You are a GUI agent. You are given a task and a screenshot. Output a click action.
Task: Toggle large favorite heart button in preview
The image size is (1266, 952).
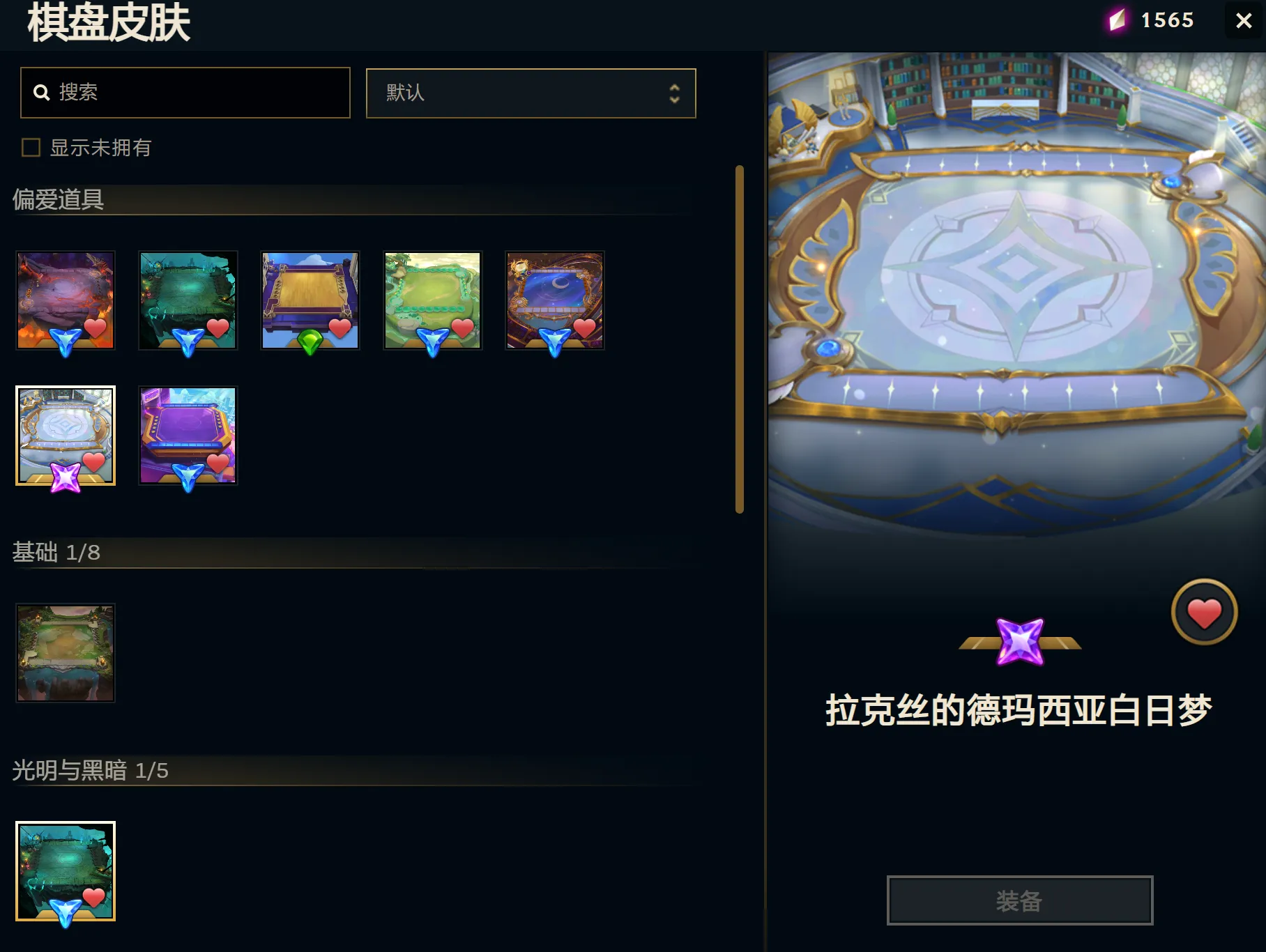click(1204, 613)
